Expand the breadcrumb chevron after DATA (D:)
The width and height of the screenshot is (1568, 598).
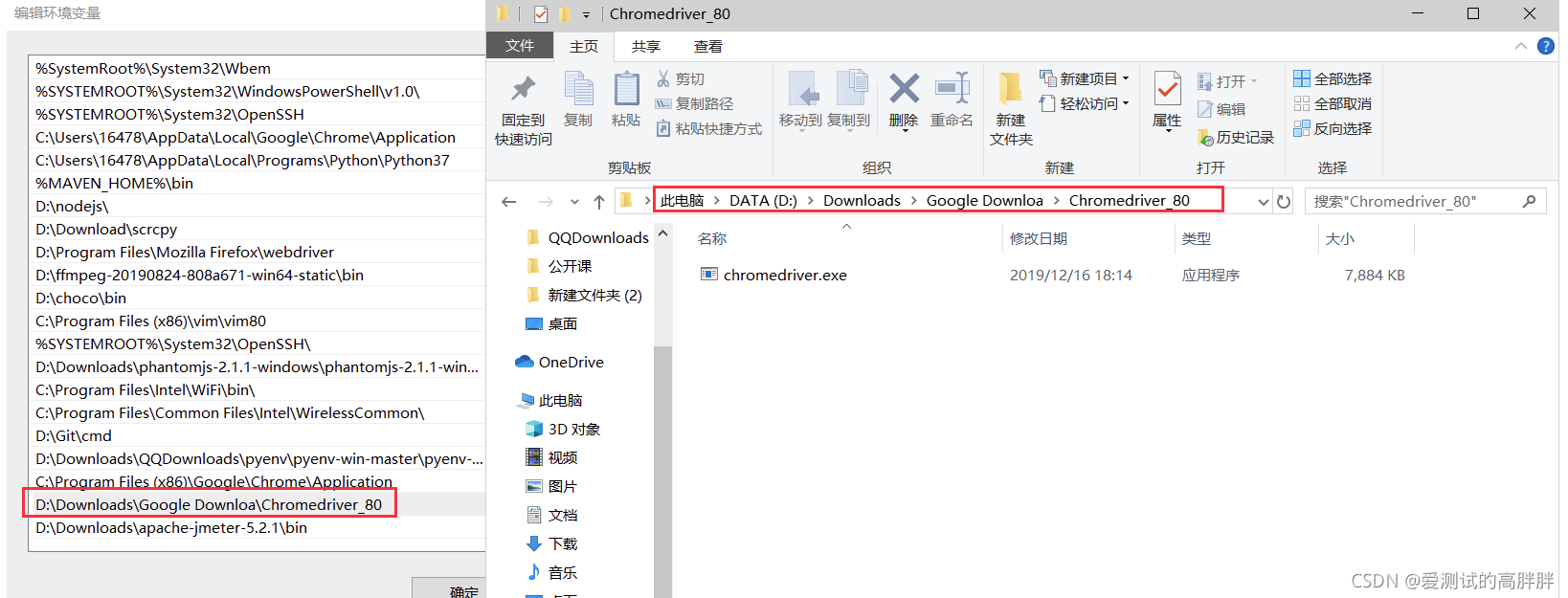[810, 201]
